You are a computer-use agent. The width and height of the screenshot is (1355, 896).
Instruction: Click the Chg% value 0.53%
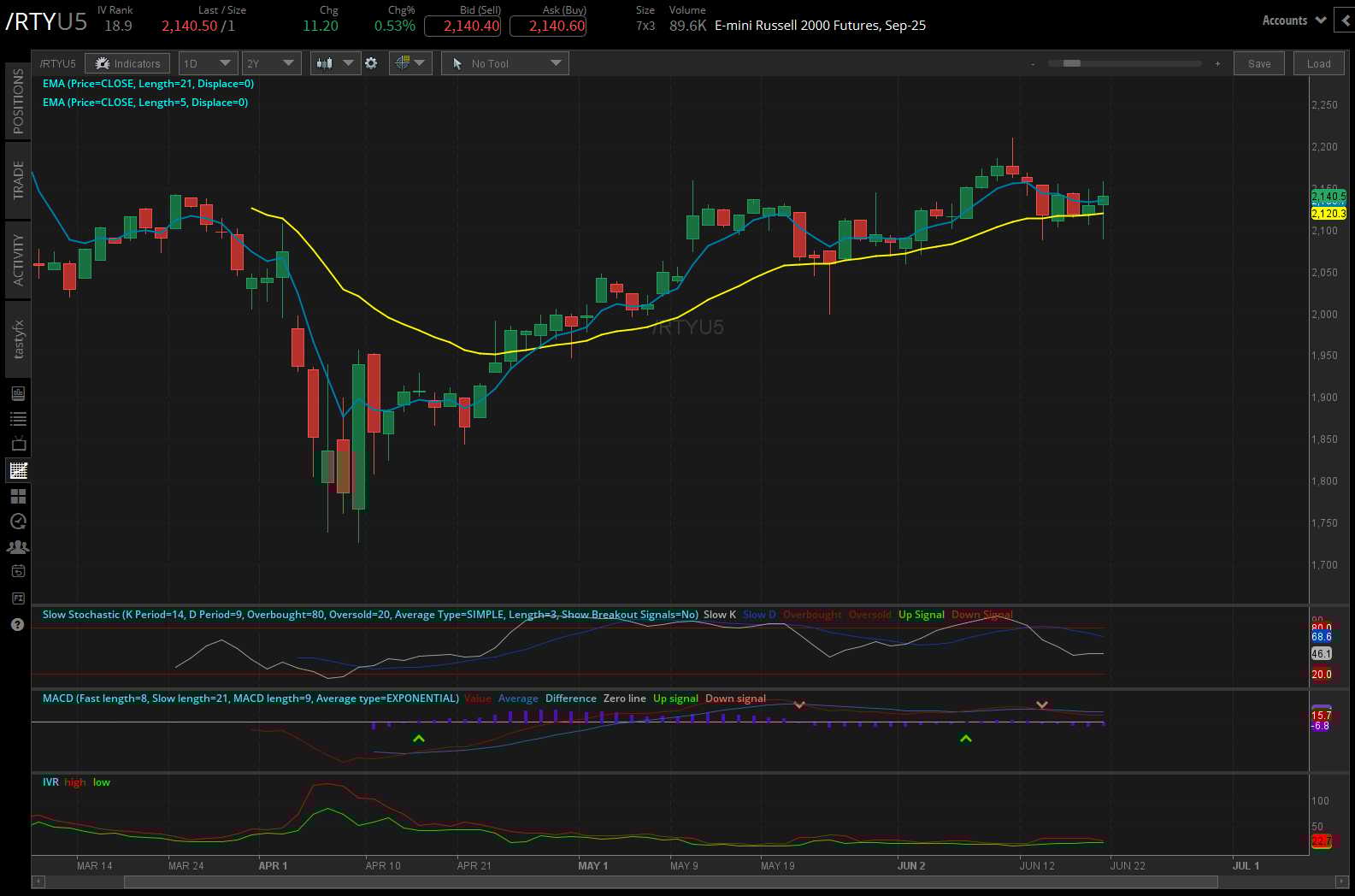coord(395,26)
